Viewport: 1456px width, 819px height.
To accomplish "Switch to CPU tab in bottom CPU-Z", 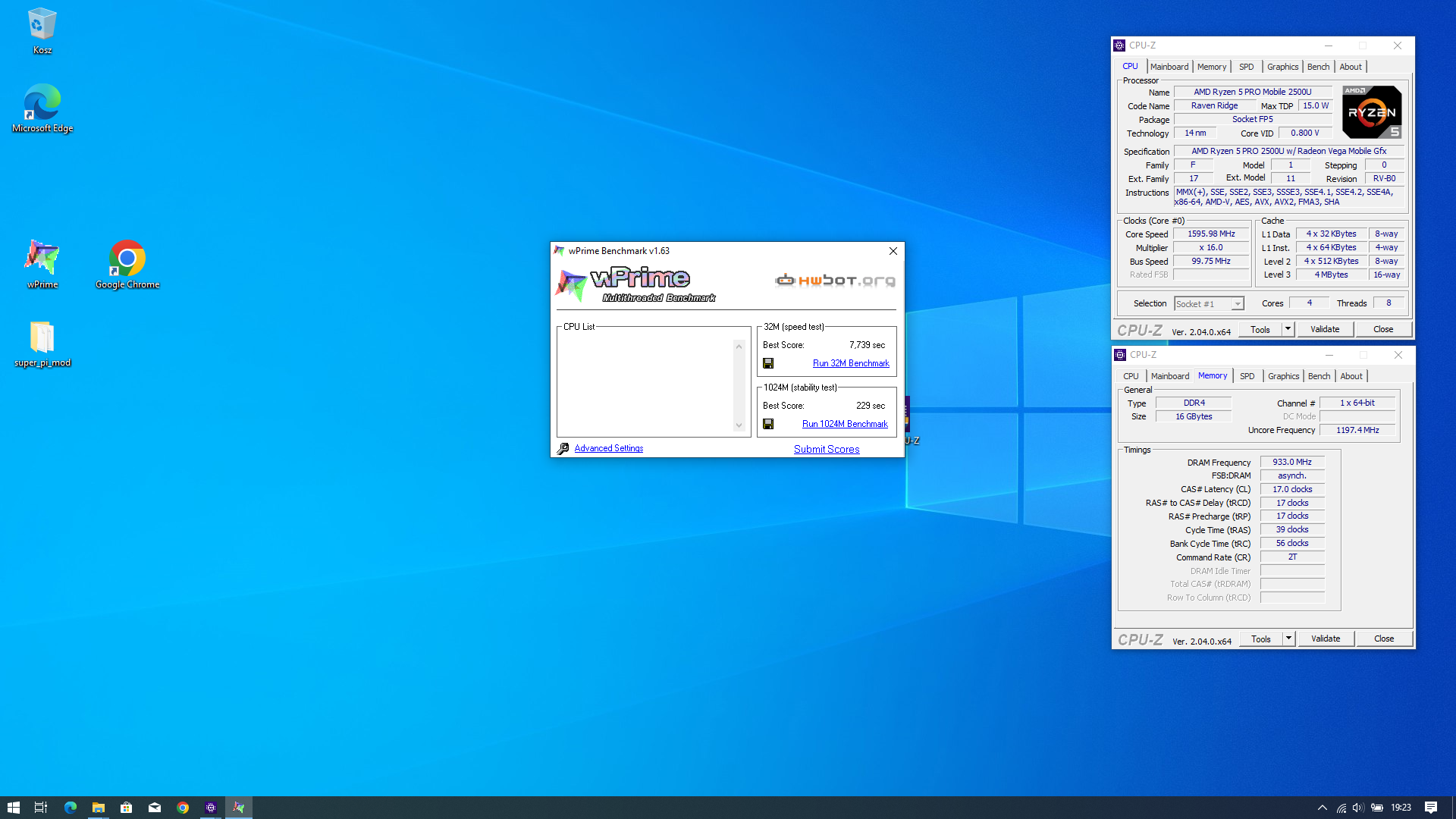I will (x=1131, y=376).
